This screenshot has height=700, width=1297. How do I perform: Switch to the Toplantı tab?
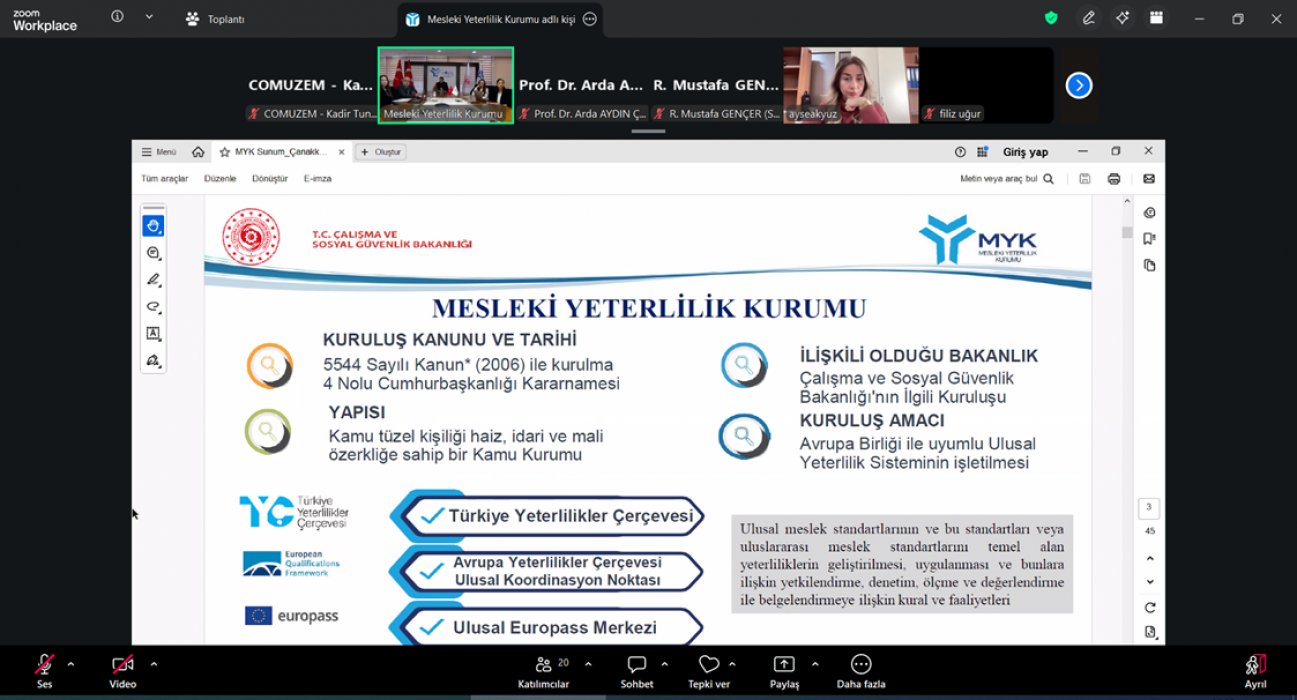(216, 19)
